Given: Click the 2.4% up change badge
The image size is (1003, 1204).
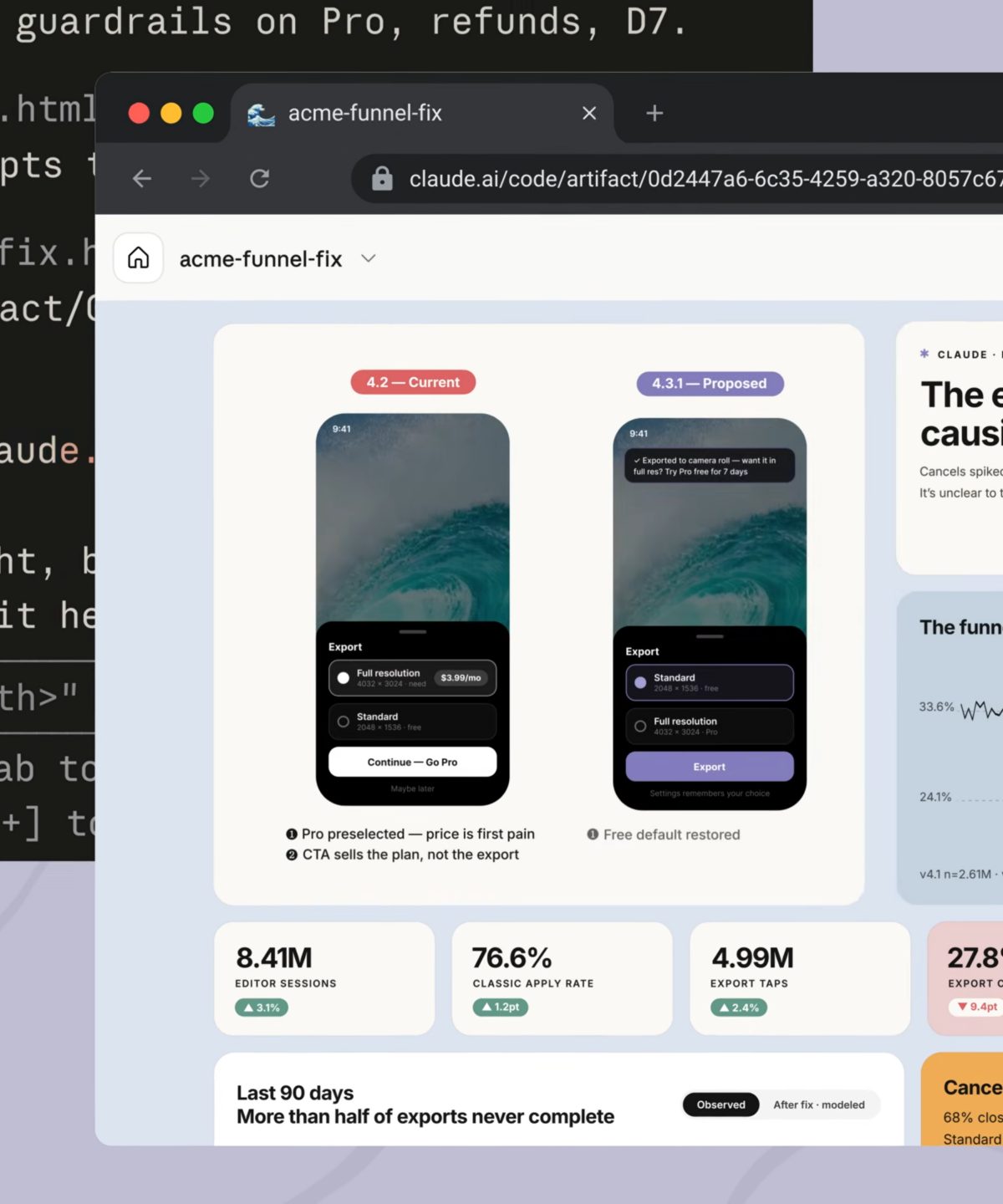Looking at the screenshot, I should 739,1008.
